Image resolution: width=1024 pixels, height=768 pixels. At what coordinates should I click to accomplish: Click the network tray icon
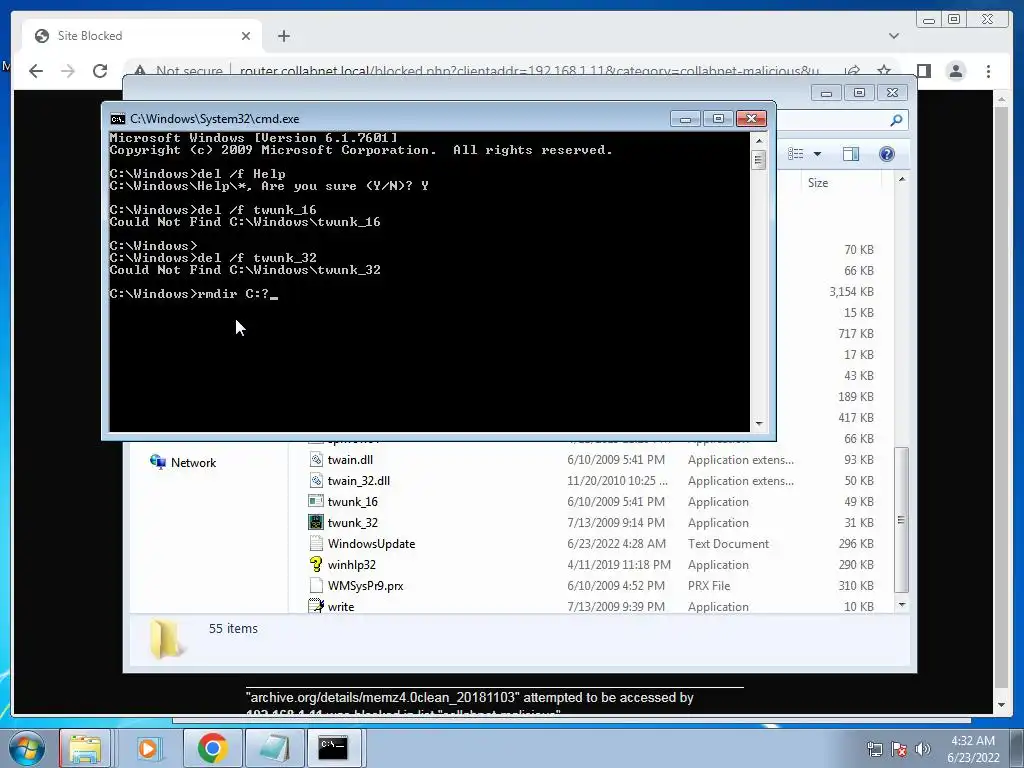pos(874,749)
